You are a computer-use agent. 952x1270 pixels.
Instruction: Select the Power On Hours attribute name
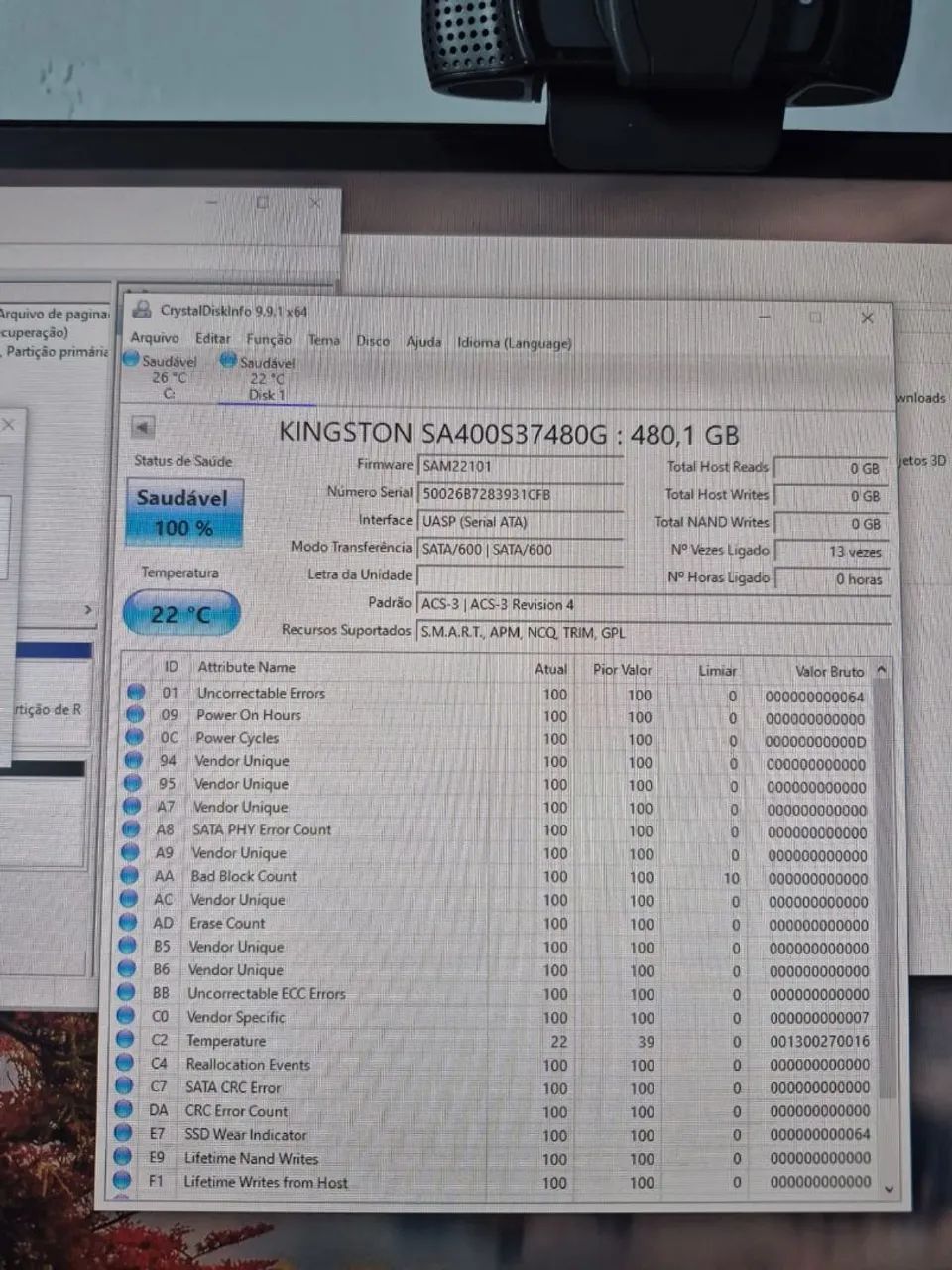pos(248,715)
